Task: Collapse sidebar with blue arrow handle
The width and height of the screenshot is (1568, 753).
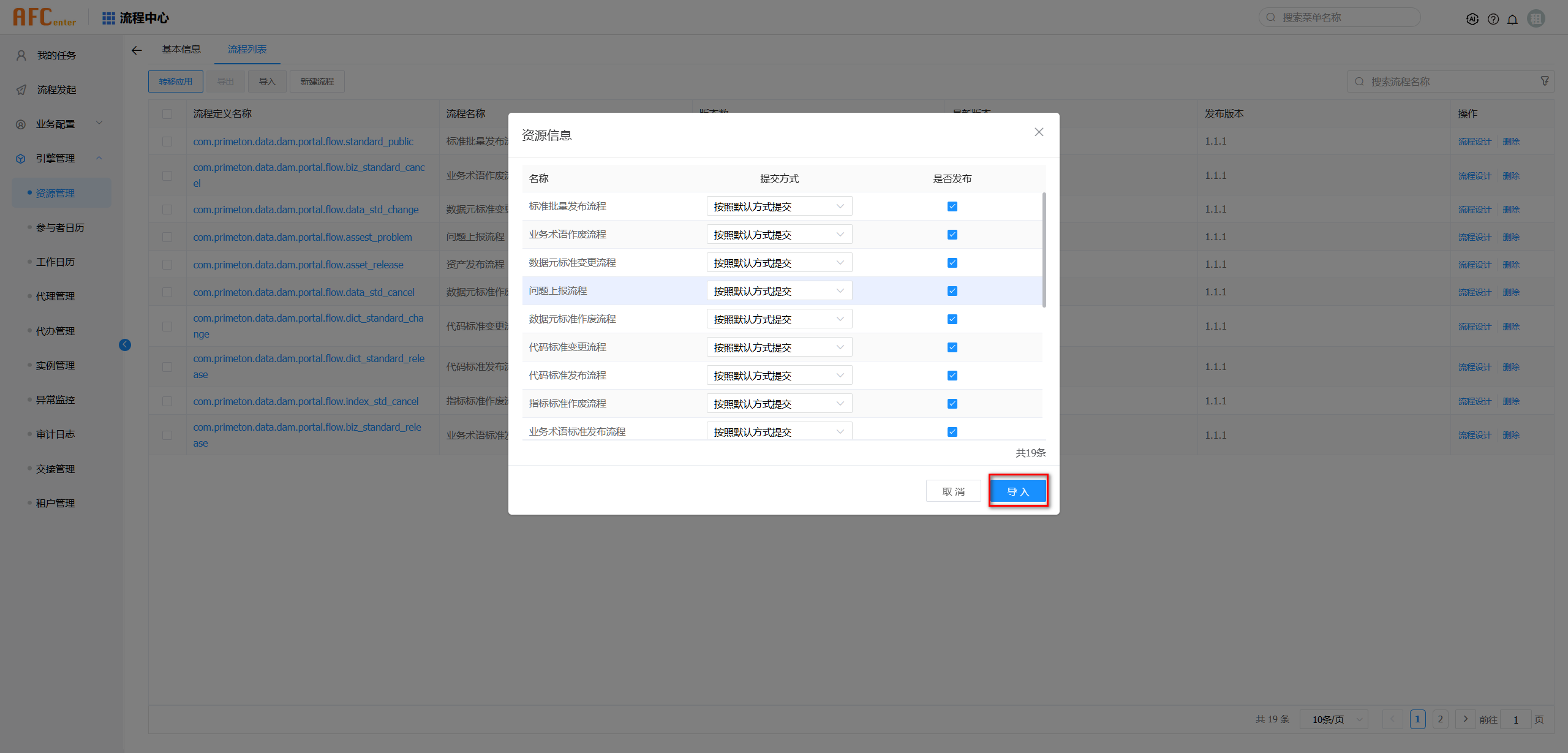Action: 125,344
